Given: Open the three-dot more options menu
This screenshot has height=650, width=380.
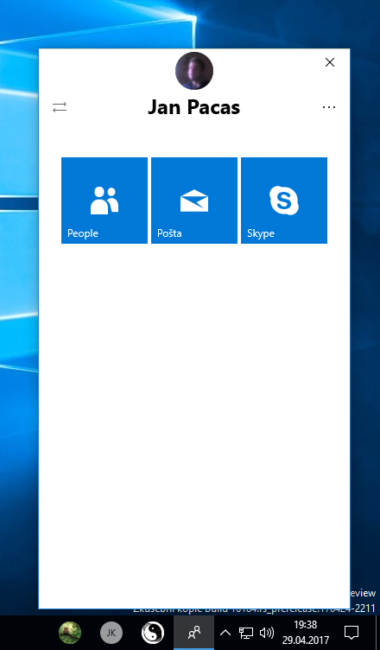Looking at the screenshot, I should (329, 107).
